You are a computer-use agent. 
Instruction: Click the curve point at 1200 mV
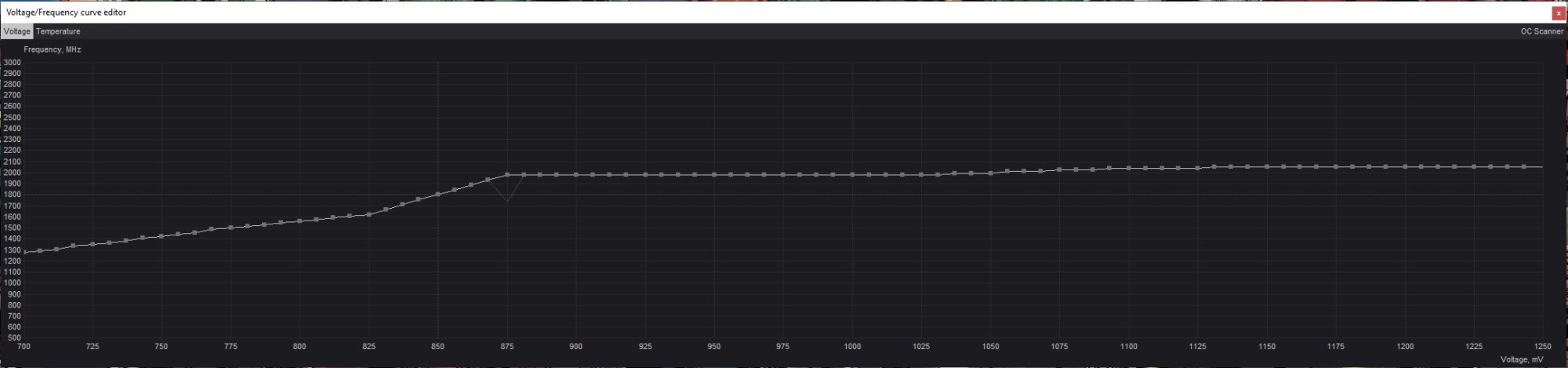1405,167
